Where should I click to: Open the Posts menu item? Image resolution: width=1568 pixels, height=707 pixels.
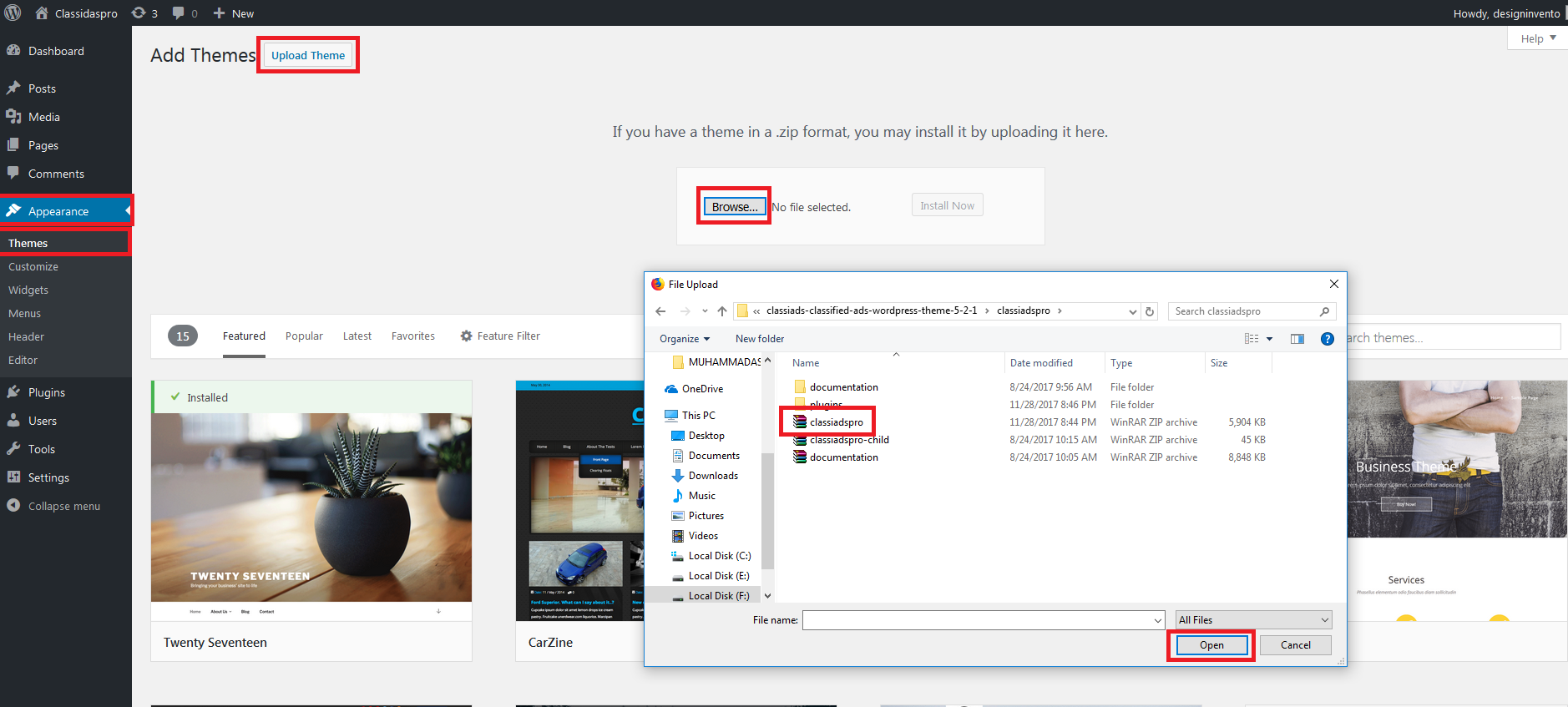point(42,88)
